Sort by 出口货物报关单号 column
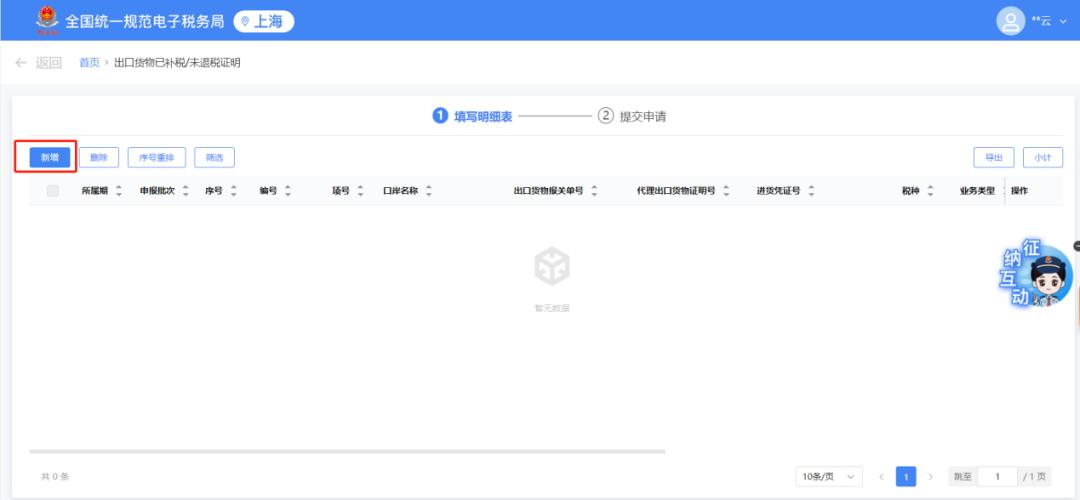 [x=594, y=191]
